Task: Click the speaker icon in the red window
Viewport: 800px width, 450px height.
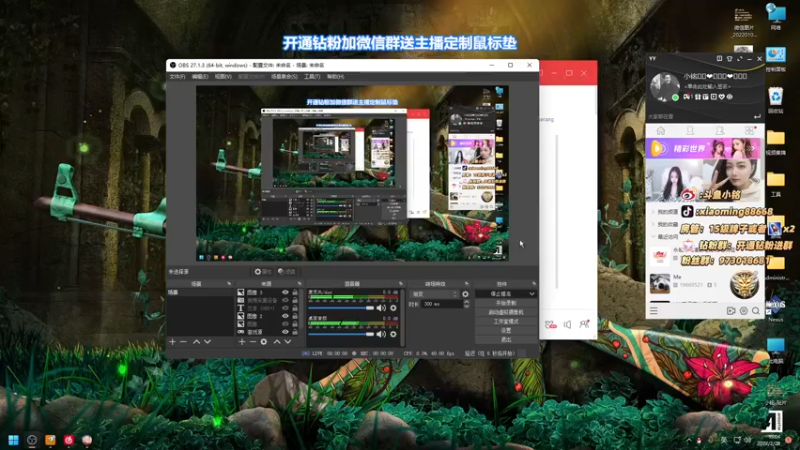Action: [x=567, y=324]
